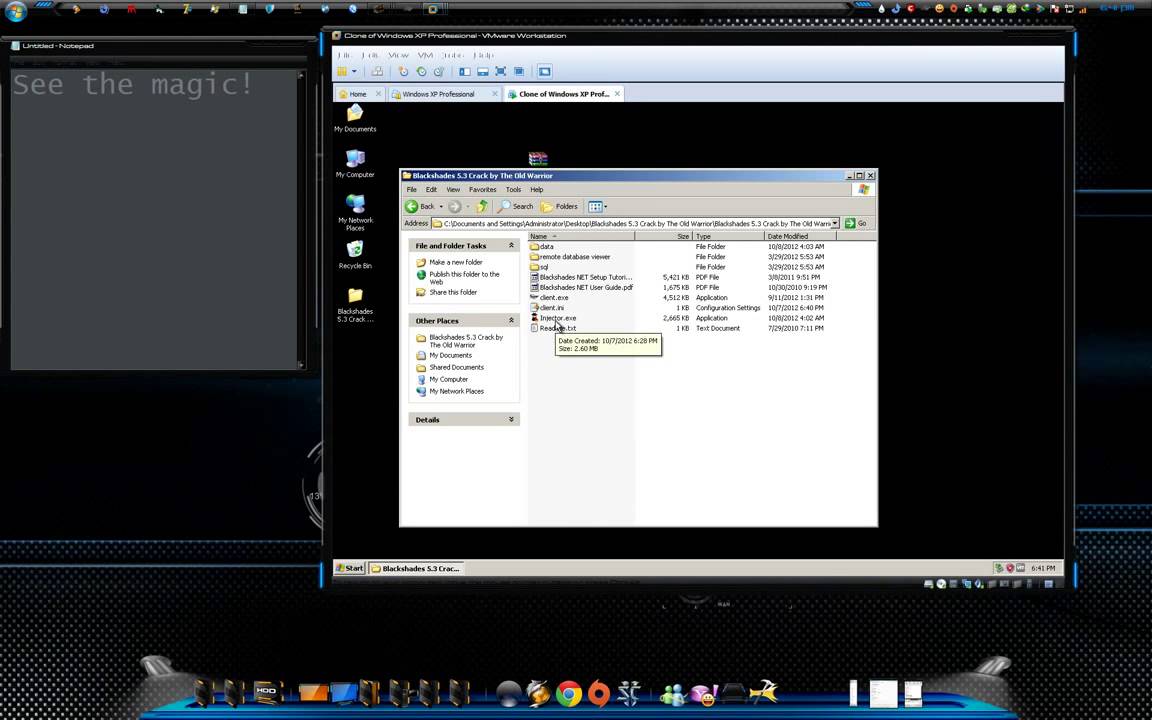Take a snapshot of the virtual machine
The width and height of the screenshot is (1152, 720).
[x=403, y=71]
